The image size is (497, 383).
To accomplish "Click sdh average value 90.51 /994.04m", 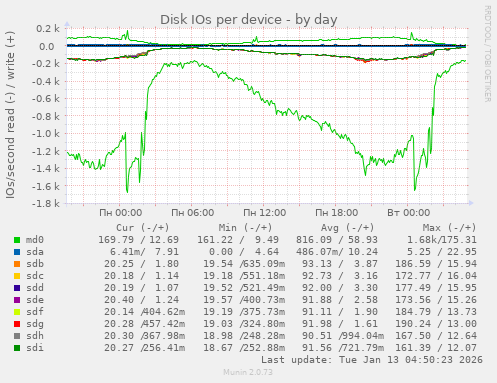I will (x=343, y=336).
